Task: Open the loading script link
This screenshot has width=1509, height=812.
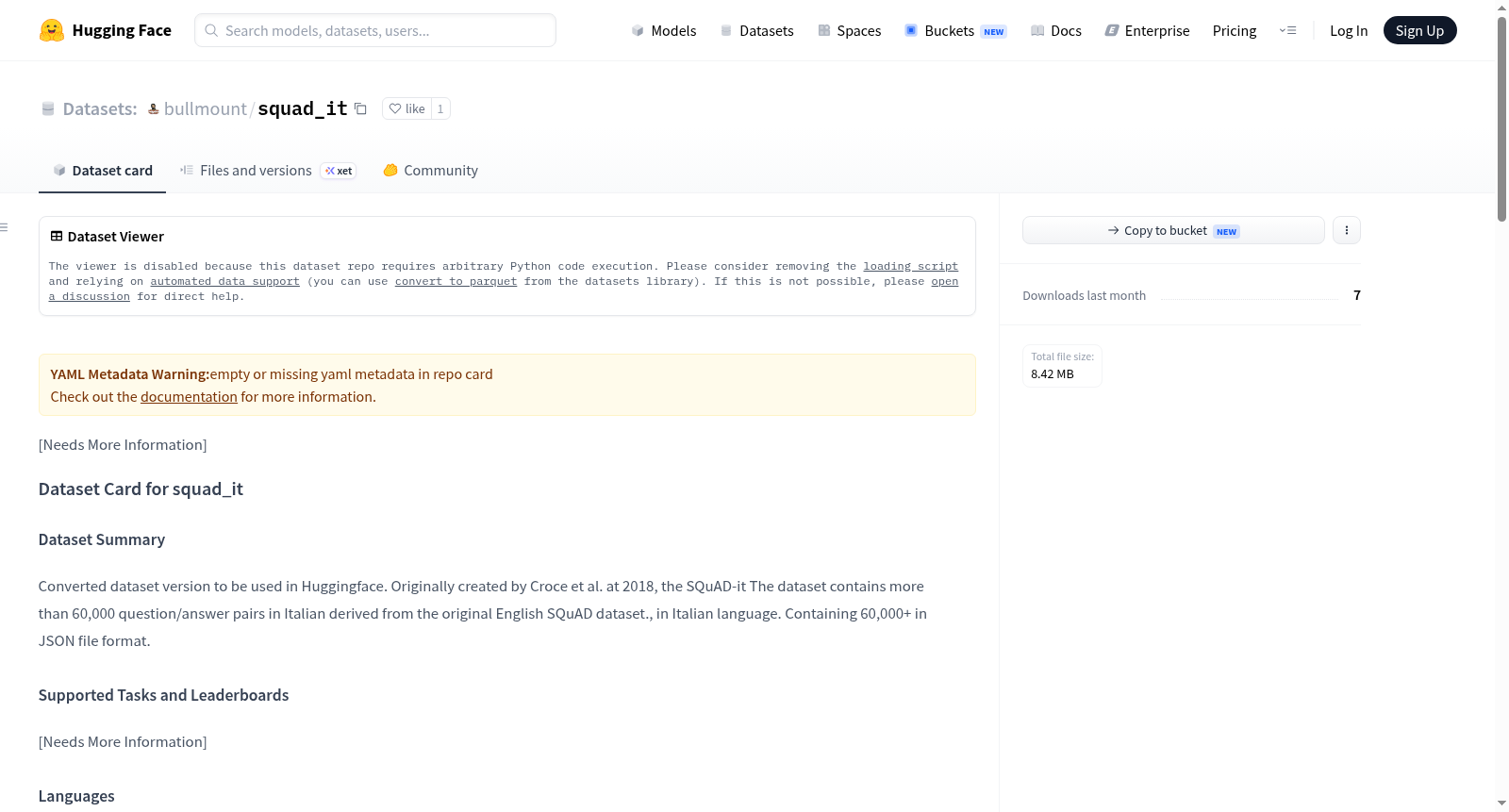Action: click(x=910, y=267)
